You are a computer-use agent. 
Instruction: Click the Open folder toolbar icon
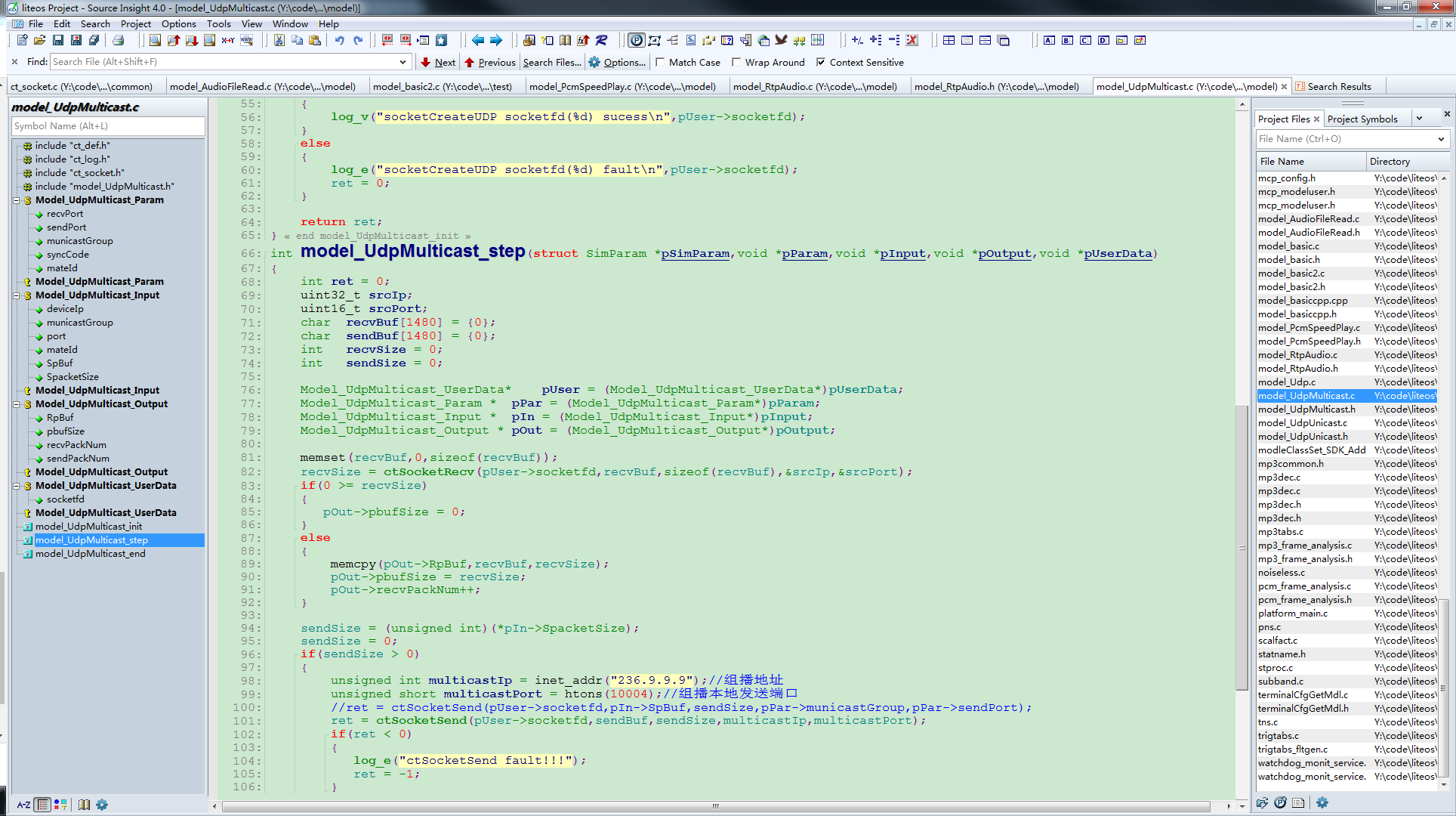point(39,40)
